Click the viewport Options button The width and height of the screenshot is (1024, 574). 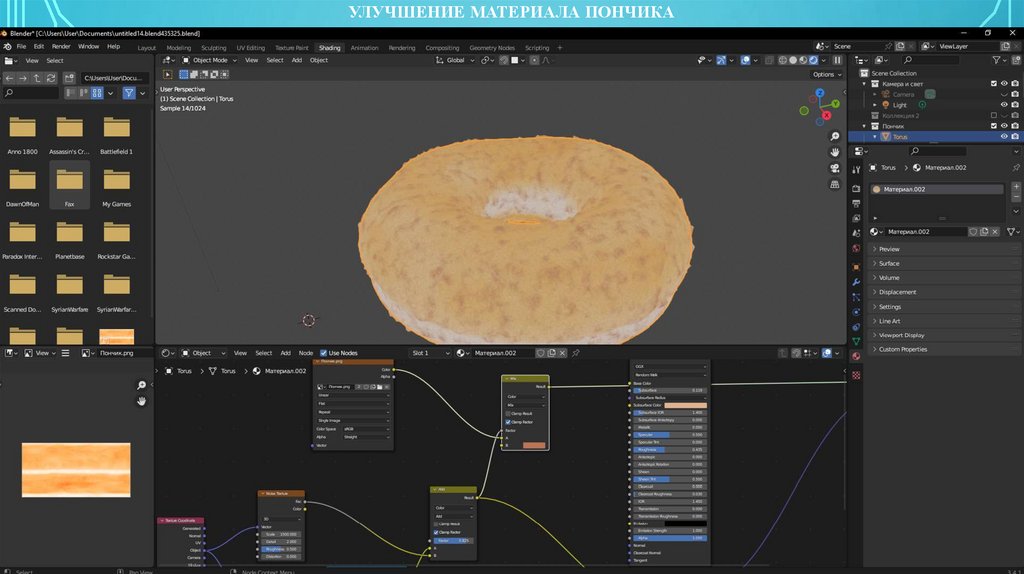(825, 74)
